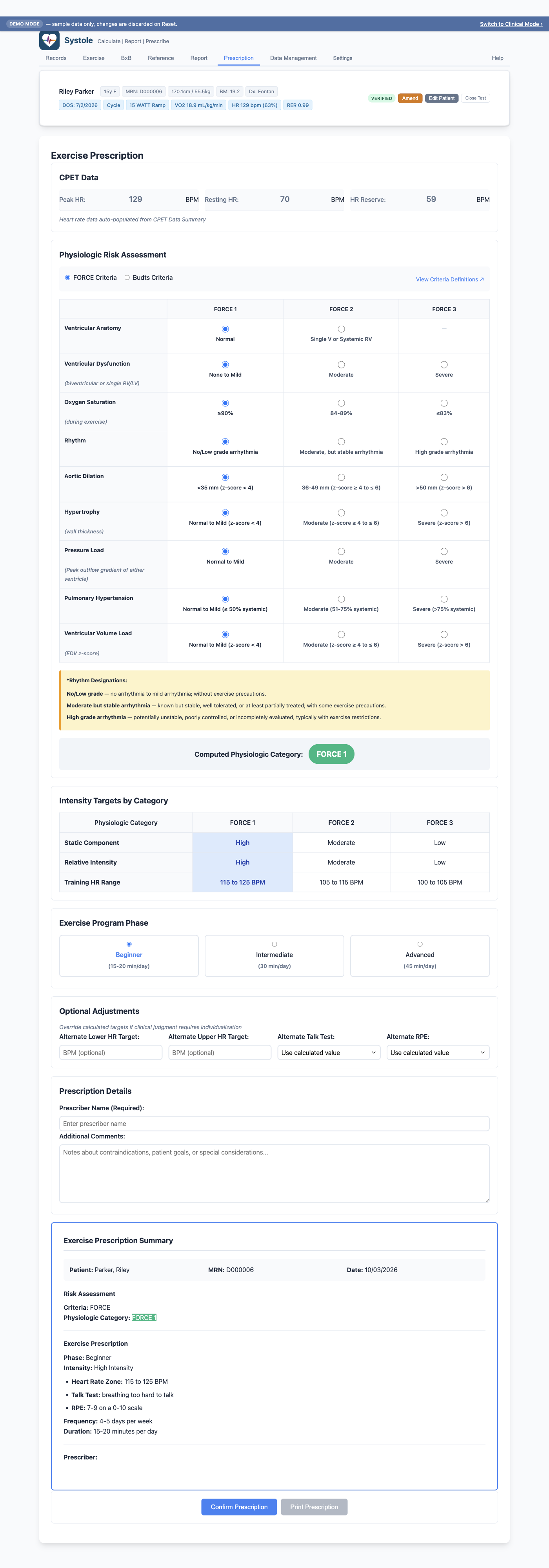Choose 84-89% Oxygen Saturation option
Image resolution: width=549 pixels, height=1568 pixels.
click(341, 403)
